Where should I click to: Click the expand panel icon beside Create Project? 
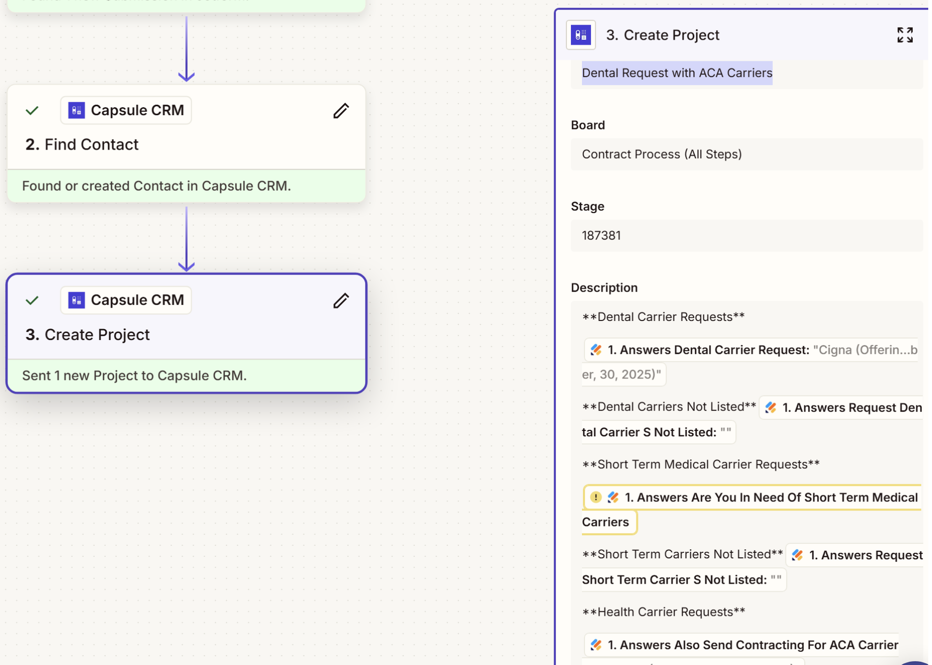(904, 35)
